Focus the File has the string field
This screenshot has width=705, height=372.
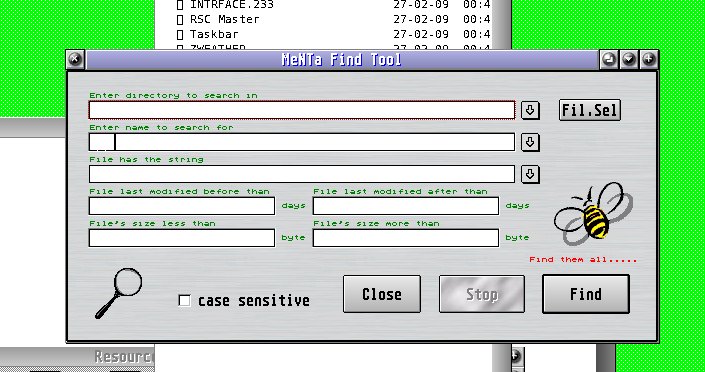point(302,174)
